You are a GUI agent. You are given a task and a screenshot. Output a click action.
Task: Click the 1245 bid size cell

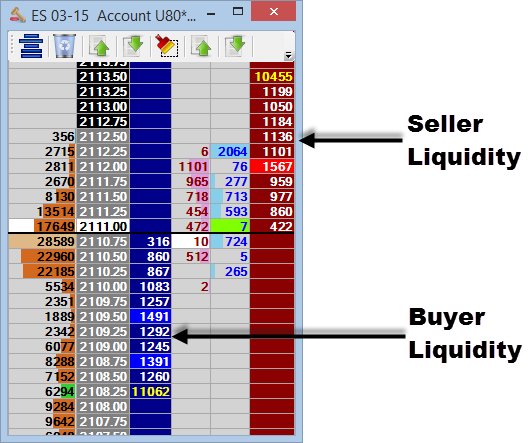pyautogui.click(x=150, y=347)
